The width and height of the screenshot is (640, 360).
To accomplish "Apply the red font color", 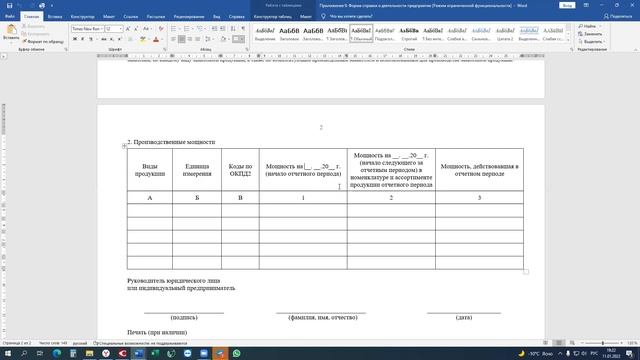I will pos(156,39).
